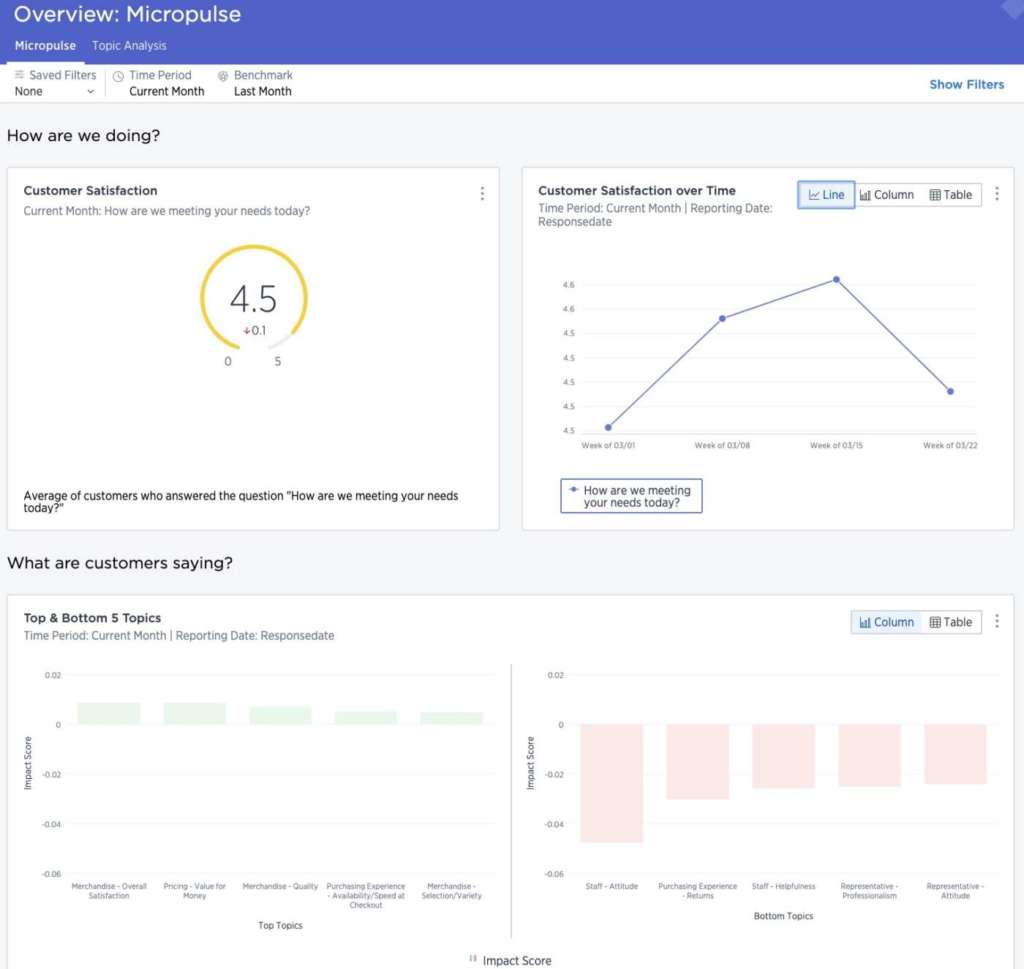This screenshot has width=1024, height=969.
Task: Click the Impact Score legend icon
Action: [473, 959]
